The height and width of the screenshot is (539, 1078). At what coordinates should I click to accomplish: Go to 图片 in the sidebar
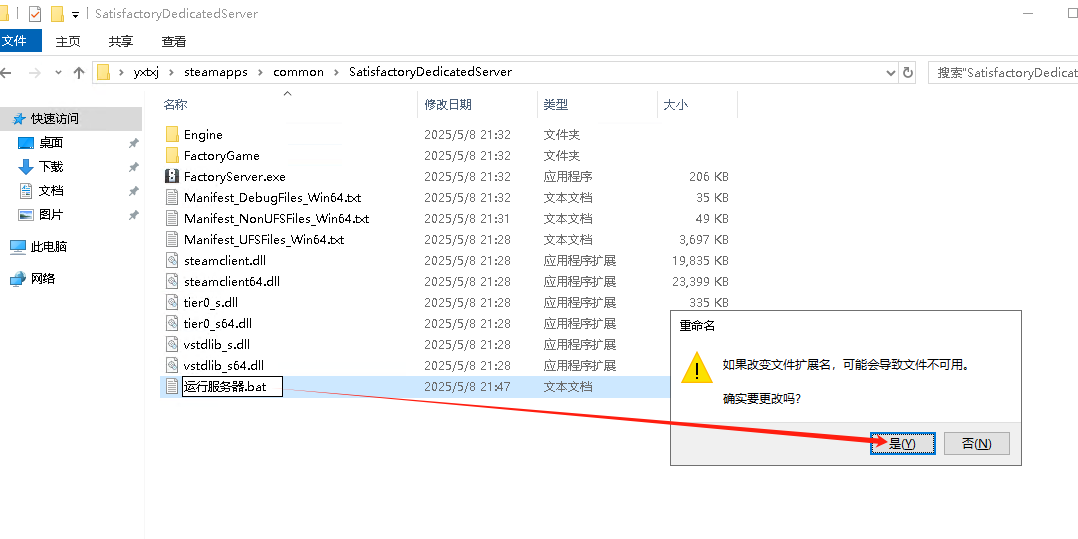pyautogui.click(x=50, y=215)
